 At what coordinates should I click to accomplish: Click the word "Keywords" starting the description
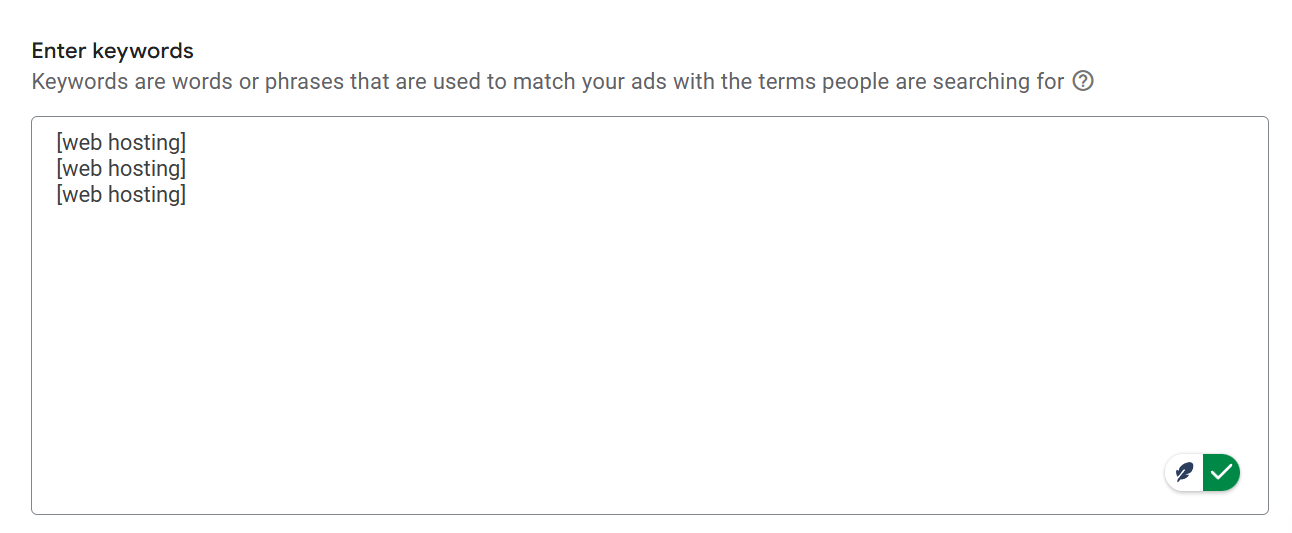click(79, 81)
